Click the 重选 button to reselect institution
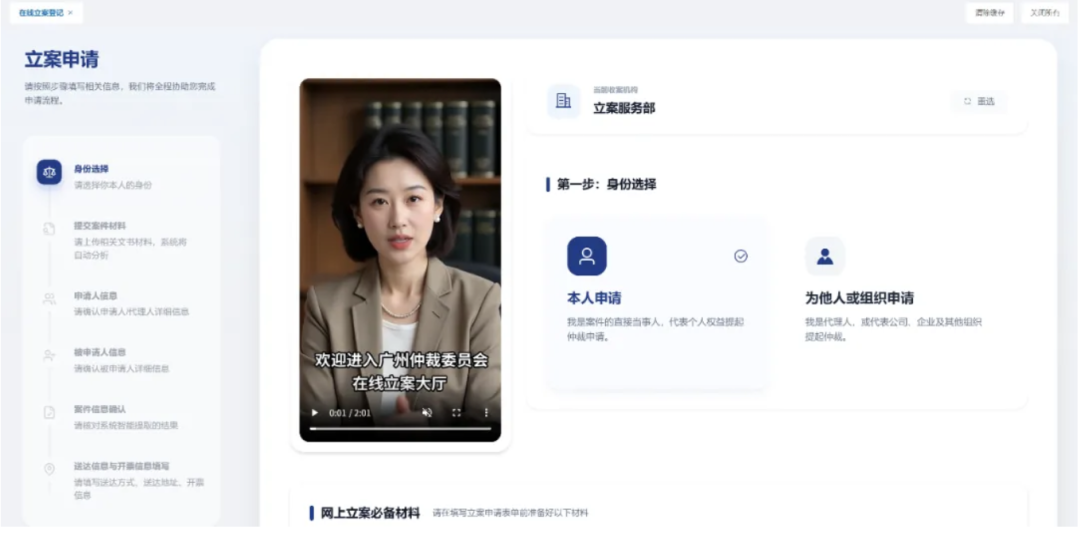 tap(979, 101)
